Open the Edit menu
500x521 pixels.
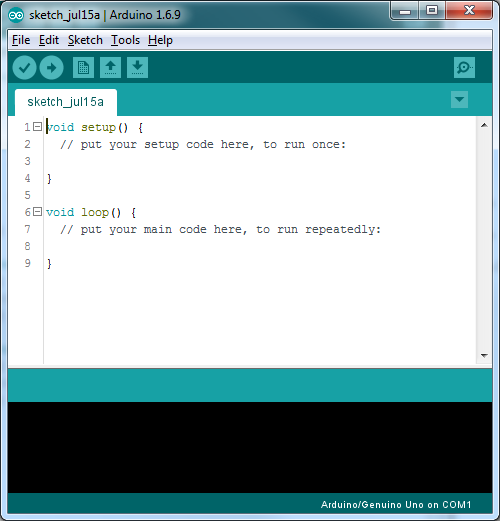[x=49, y=40]
